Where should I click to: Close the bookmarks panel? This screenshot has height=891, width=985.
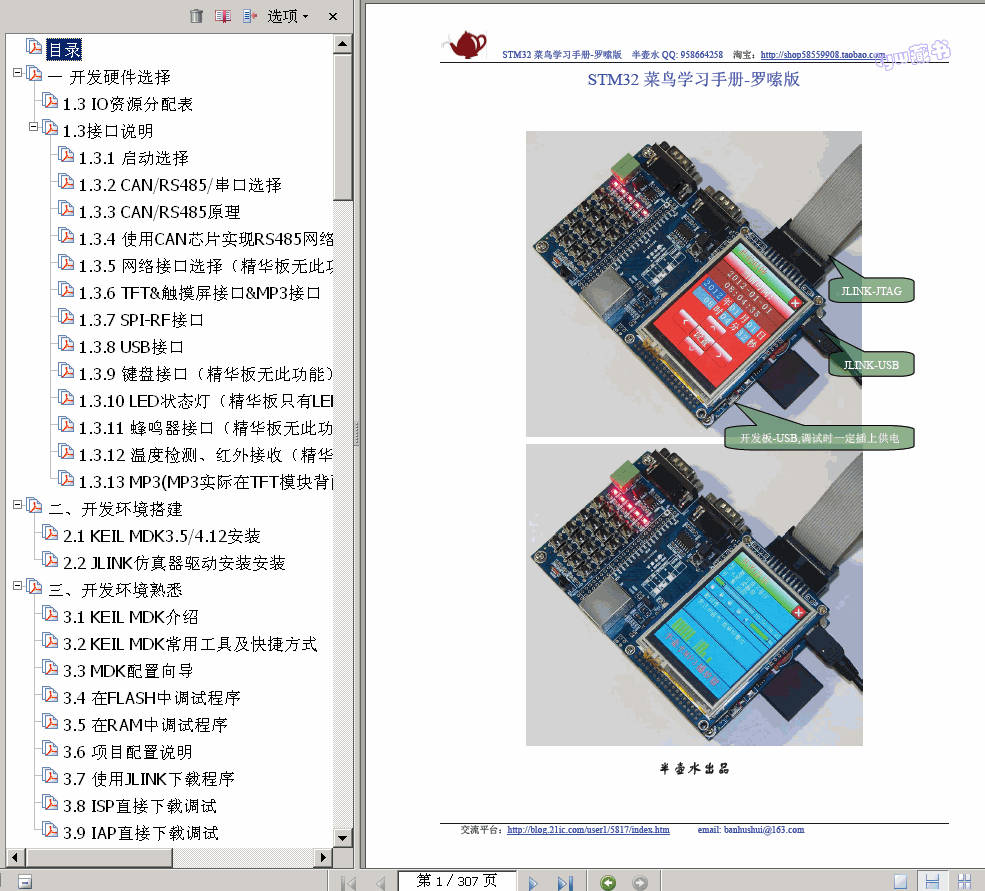[333, 17]
